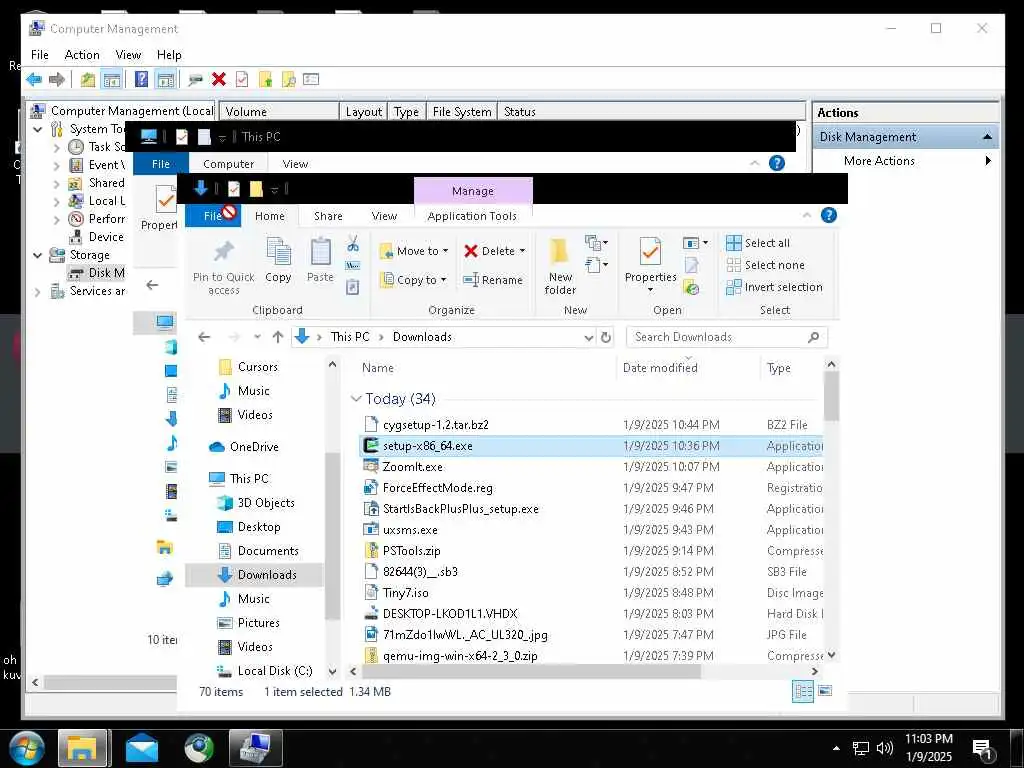Click the Forward arrow in Computer Management toolbar
Image resolution: width=1024 pixels, height=768 pixels.
[x=57, y=80]
